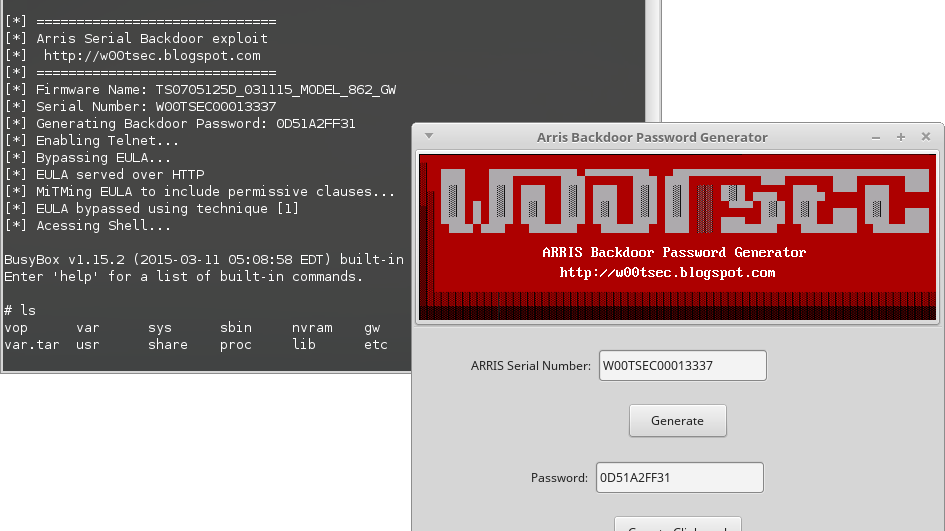This screenshot has height=531, width=945.
Task: Click the BusyBox v1.15.2 version line
Action: (x=204, y=259)
